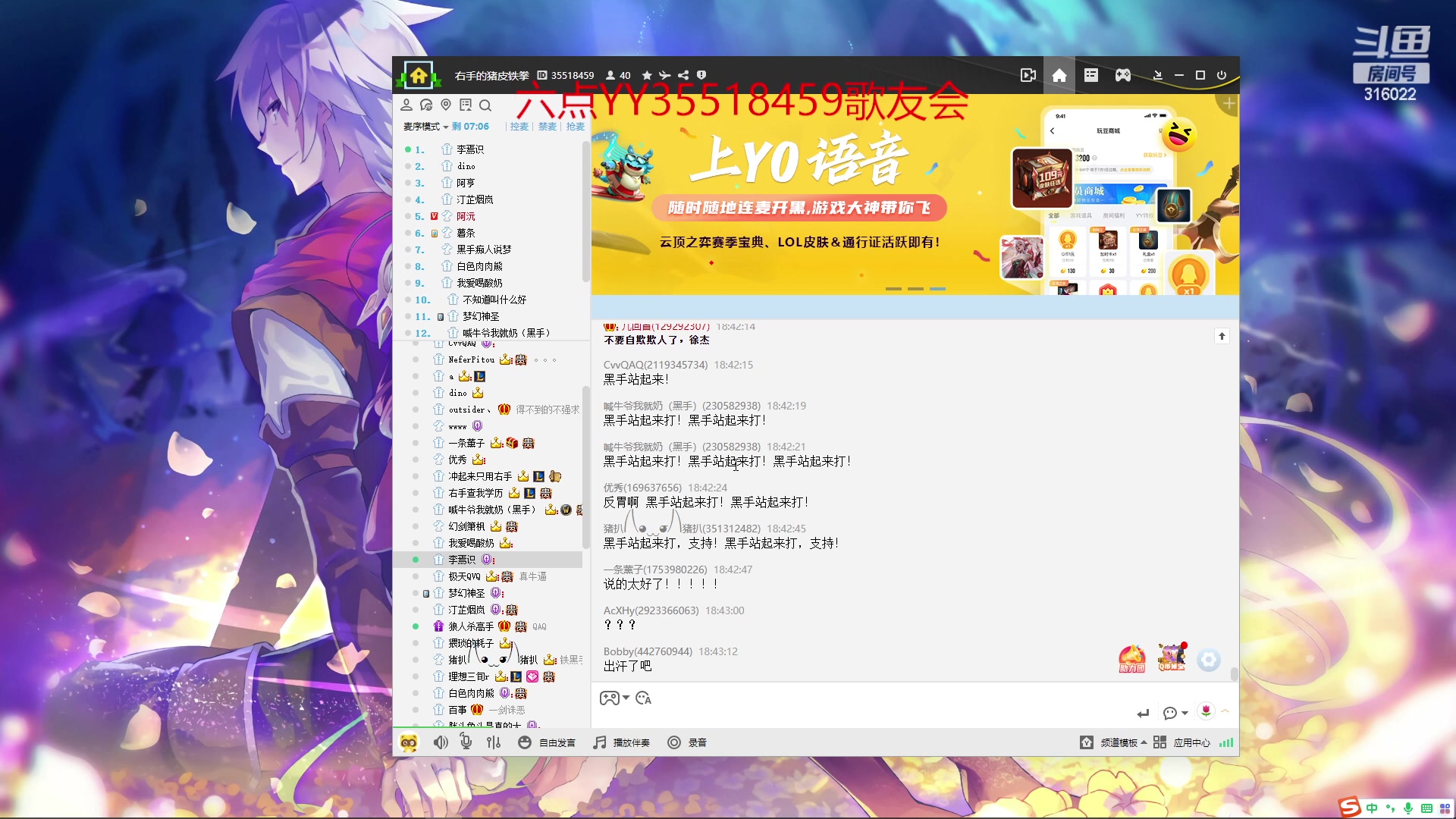Image resolution: width=1456 pixels, height=819 pixels.
Task: Expand the 频道模板 menu
Action: 1113,742
